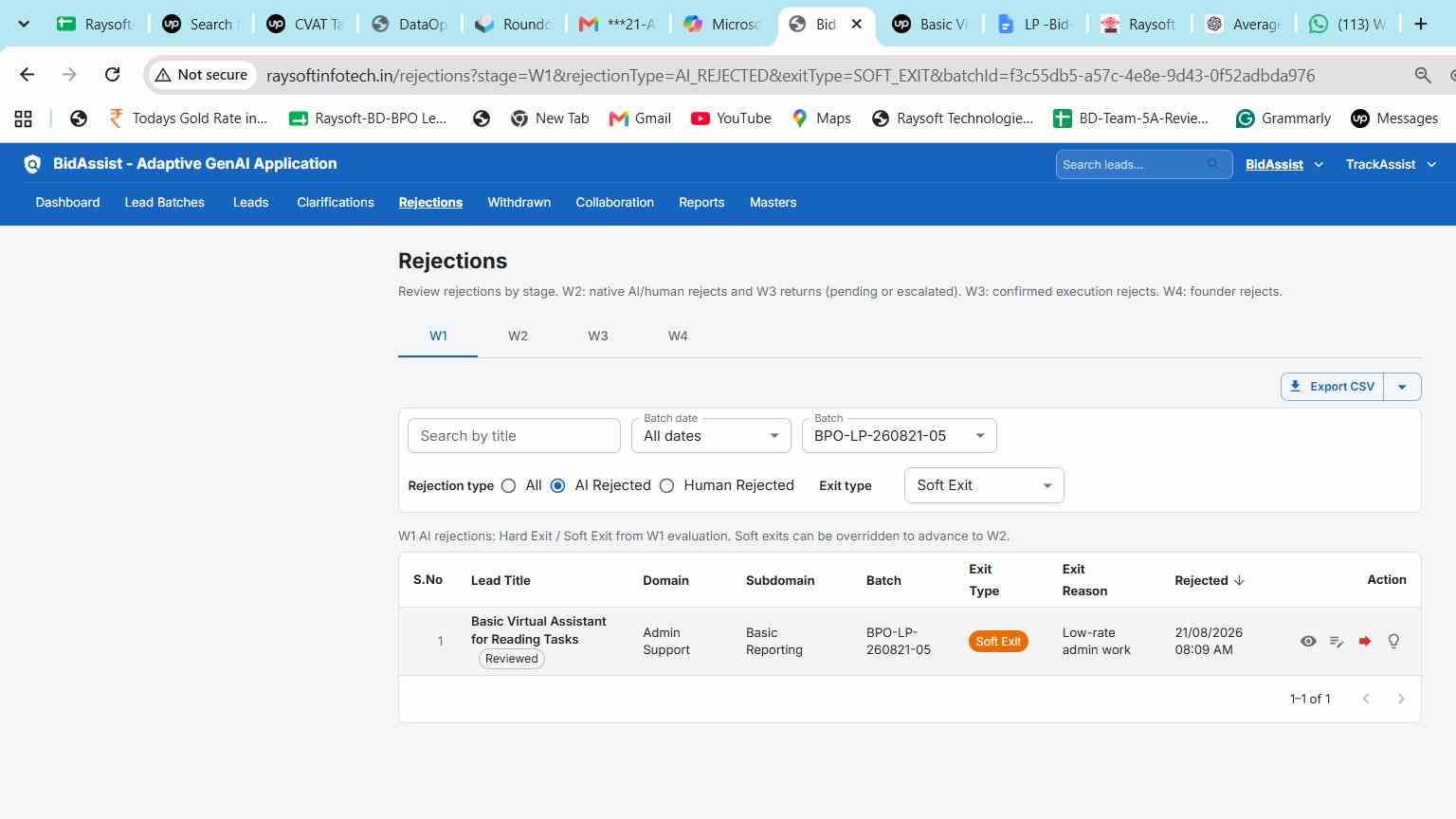1456x819 pixels.
Task: Expand the Export CSV options arrow
Action: 1402,387
